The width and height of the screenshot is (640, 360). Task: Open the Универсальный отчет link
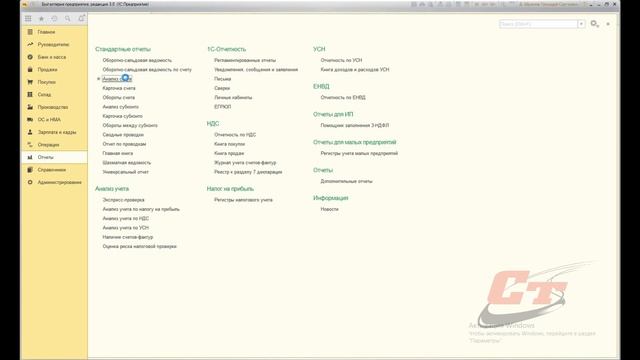pos(125,172)
